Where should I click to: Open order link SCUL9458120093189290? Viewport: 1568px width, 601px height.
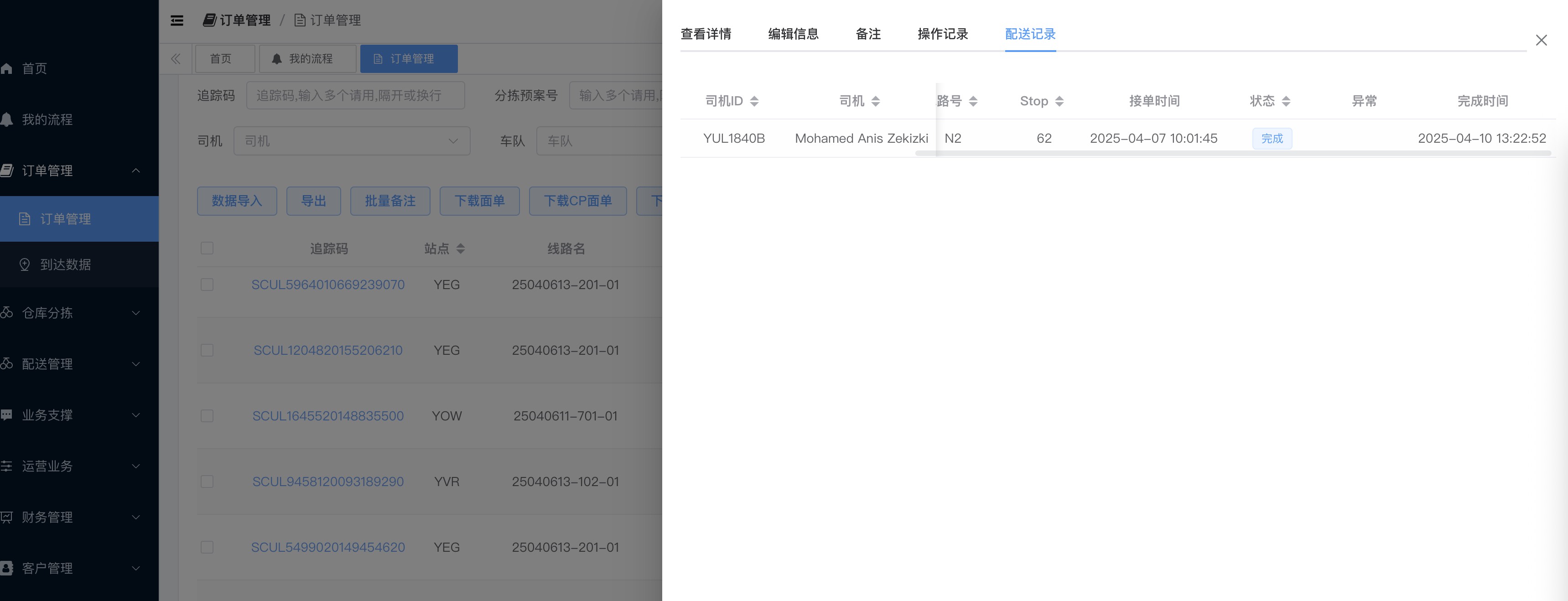[328, 482]
